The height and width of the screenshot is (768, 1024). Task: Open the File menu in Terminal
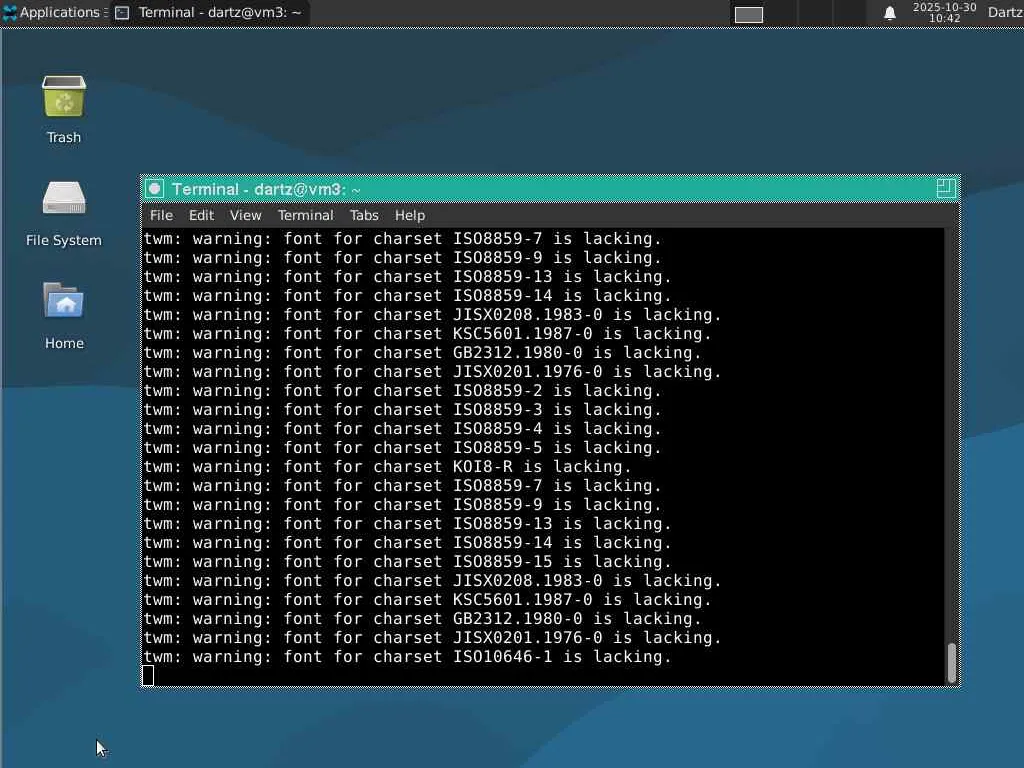[x=161, y=216]
